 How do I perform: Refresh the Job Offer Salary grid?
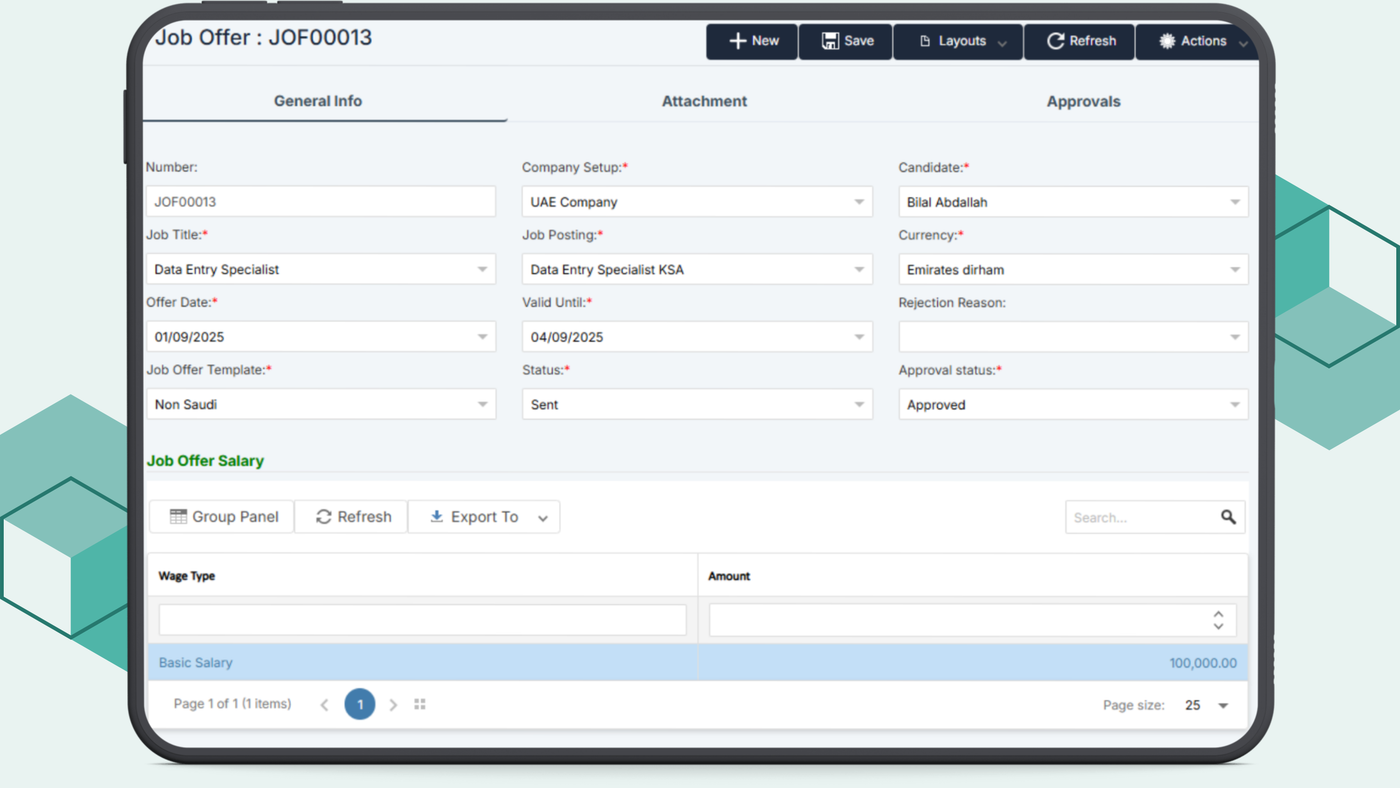tap(352, 517)
